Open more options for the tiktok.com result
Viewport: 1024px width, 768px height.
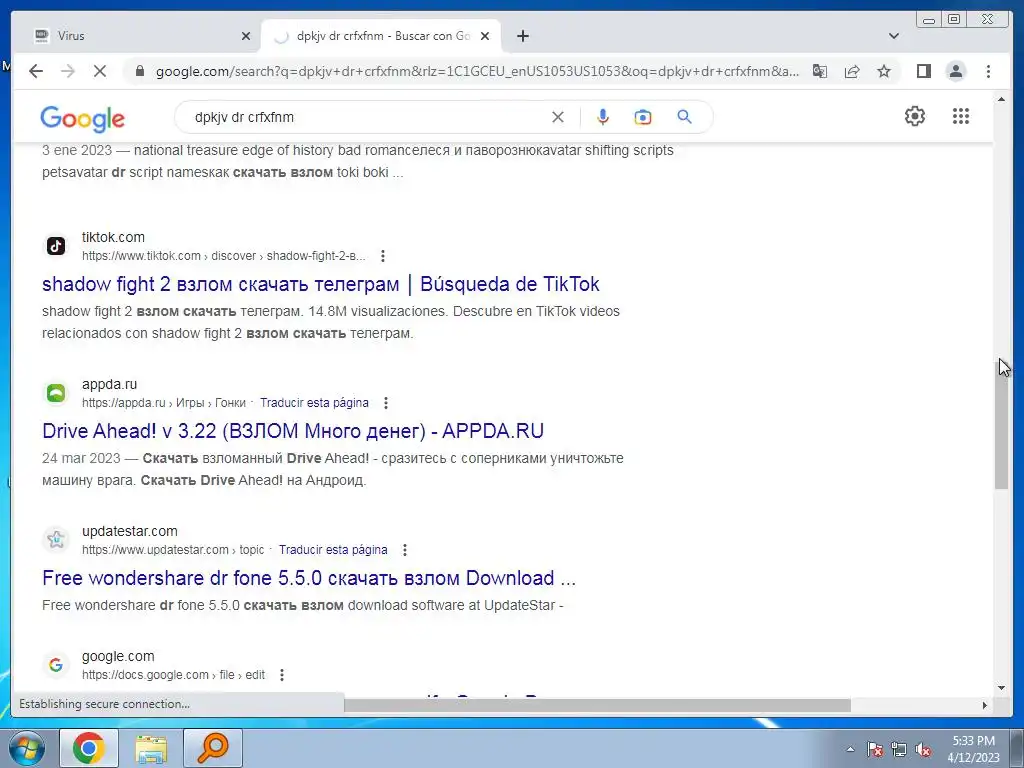383,256
